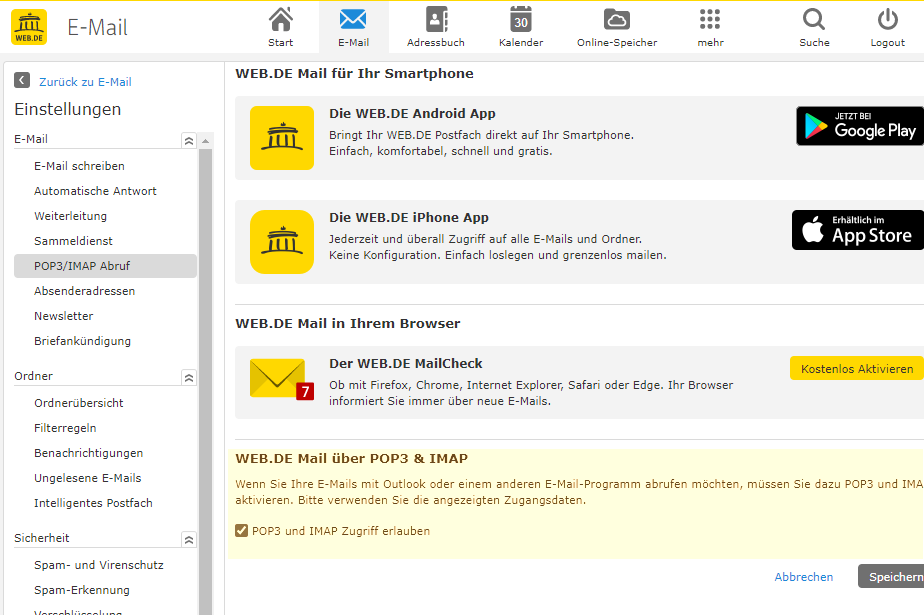Image resolution: width=924 pixels, height=615 pixels.
Task: Click the Speichern button
Action: [891, 577]
